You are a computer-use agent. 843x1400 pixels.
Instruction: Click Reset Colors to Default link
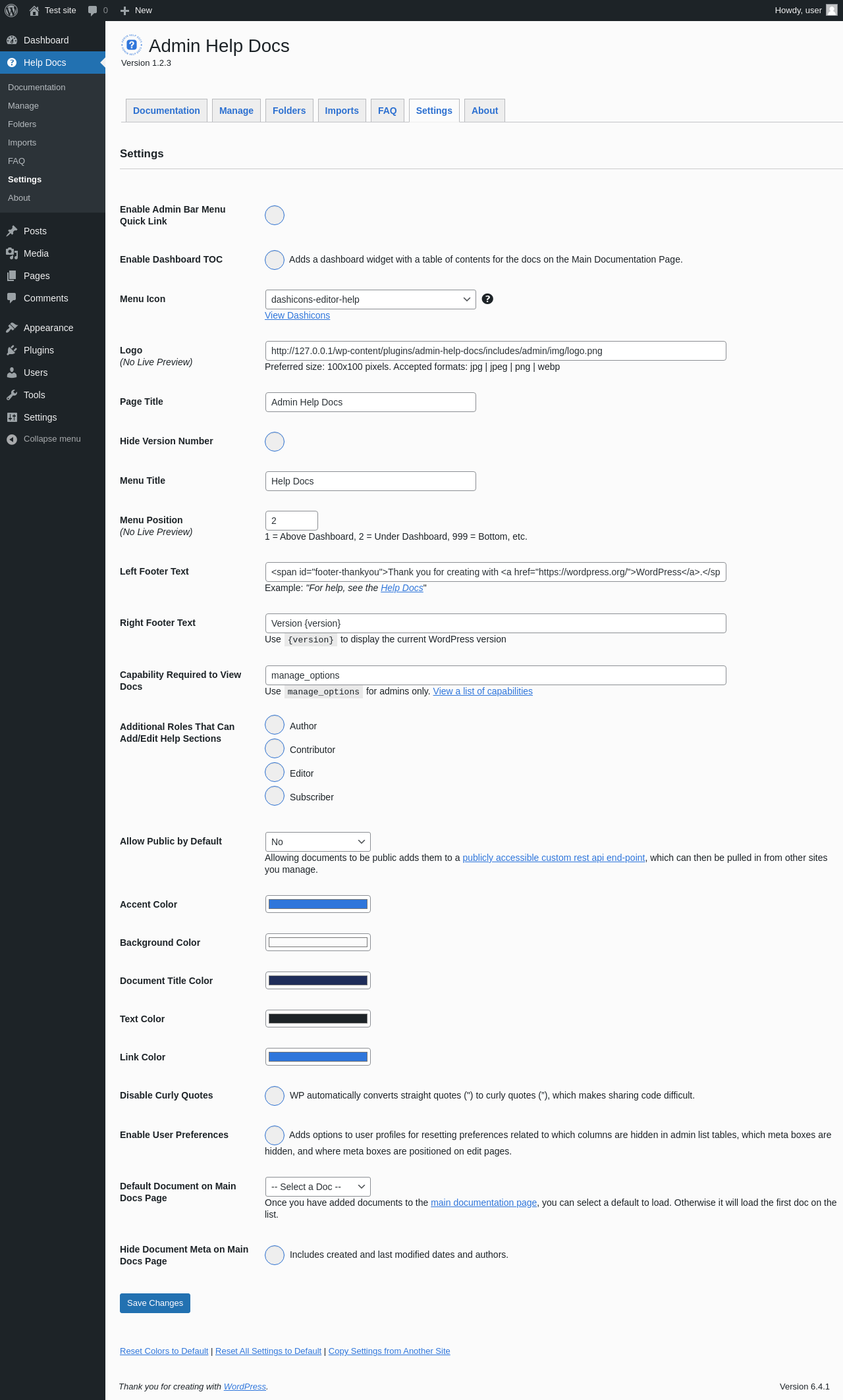coord(164,1351)
